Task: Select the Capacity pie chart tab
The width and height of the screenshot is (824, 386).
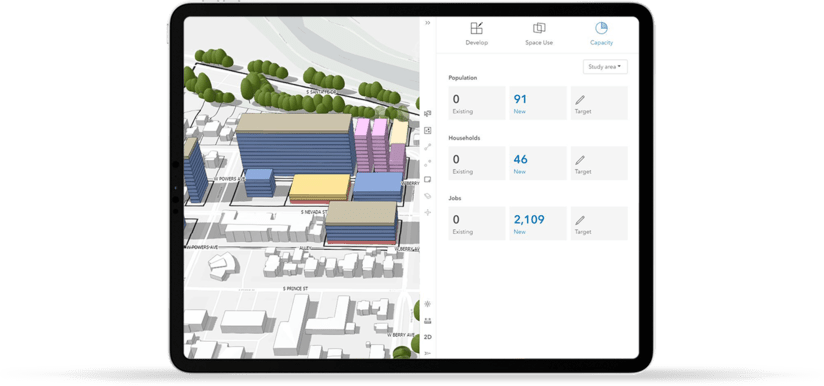Action: (601, 34)
